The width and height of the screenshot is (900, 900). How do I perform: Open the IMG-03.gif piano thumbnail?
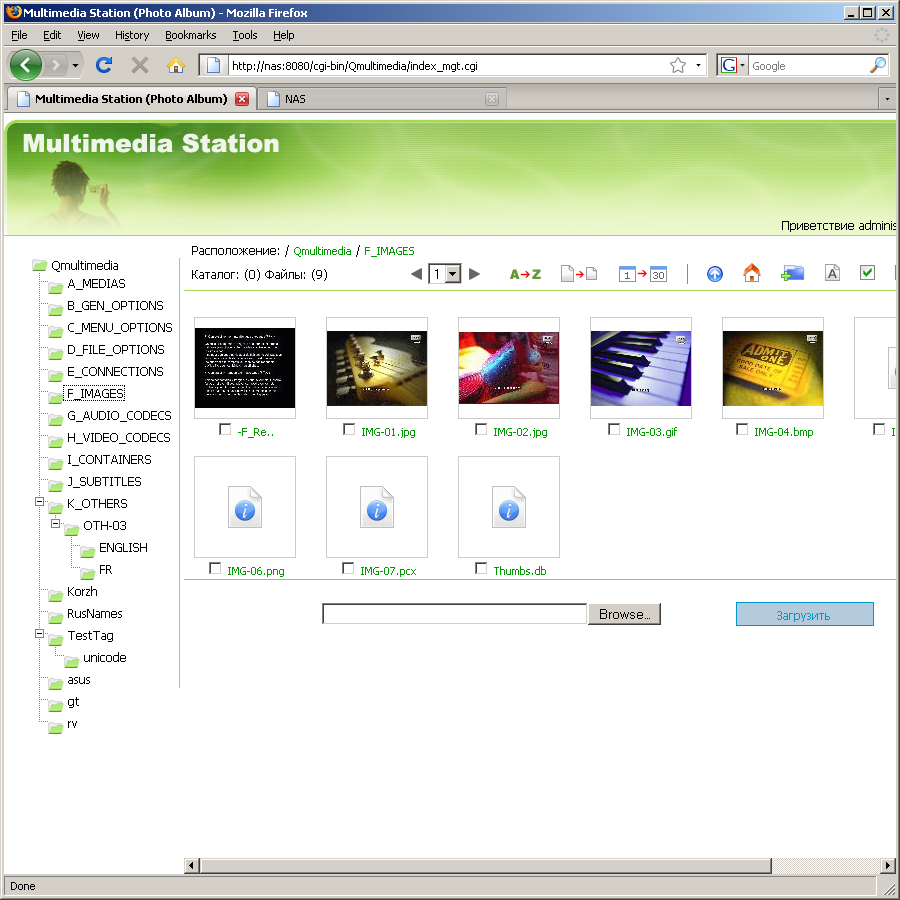(641, 368)
